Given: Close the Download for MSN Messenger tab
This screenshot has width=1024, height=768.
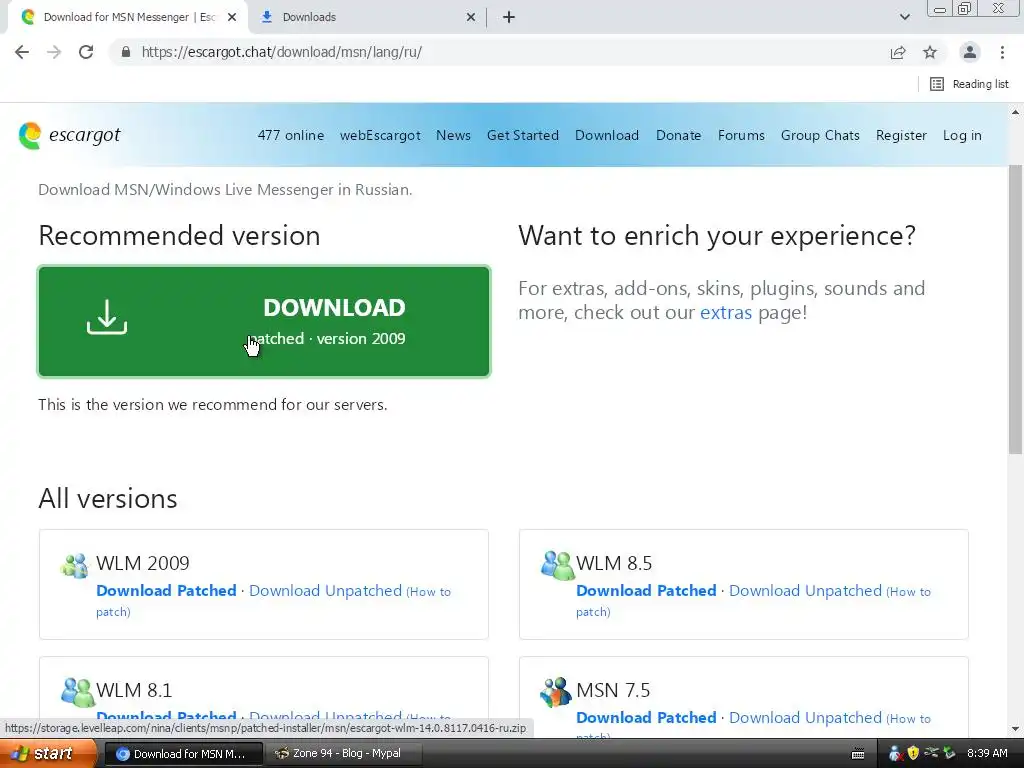Looking at the screenshot, I should point(232,18).
